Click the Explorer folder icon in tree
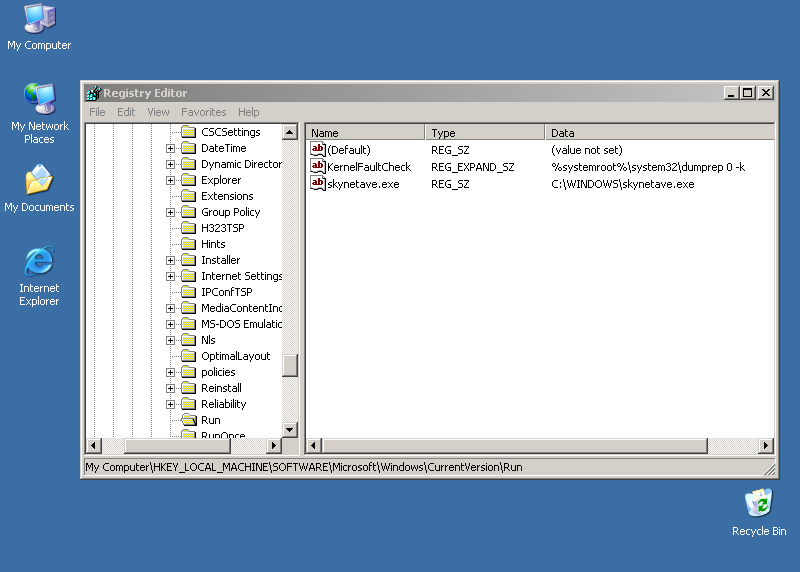800x572 pixels. pos(189,180)
